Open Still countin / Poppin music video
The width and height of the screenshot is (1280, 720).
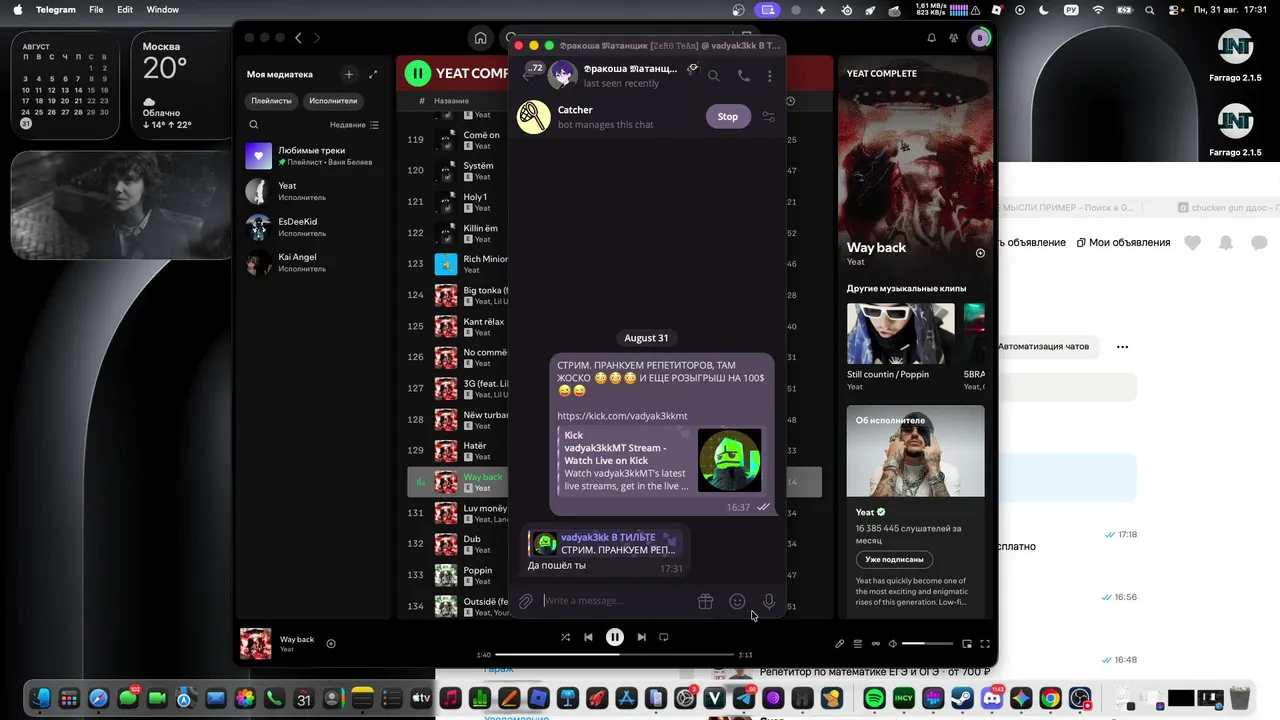[901, 334]
